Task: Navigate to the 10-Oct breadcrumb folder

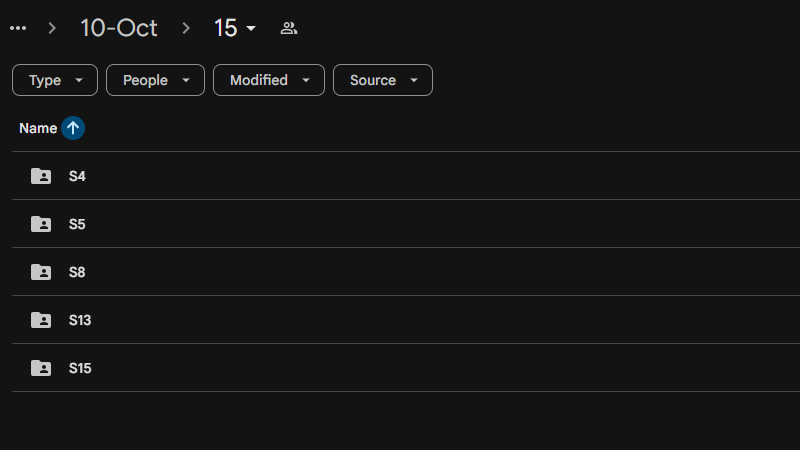Action: 119,28
